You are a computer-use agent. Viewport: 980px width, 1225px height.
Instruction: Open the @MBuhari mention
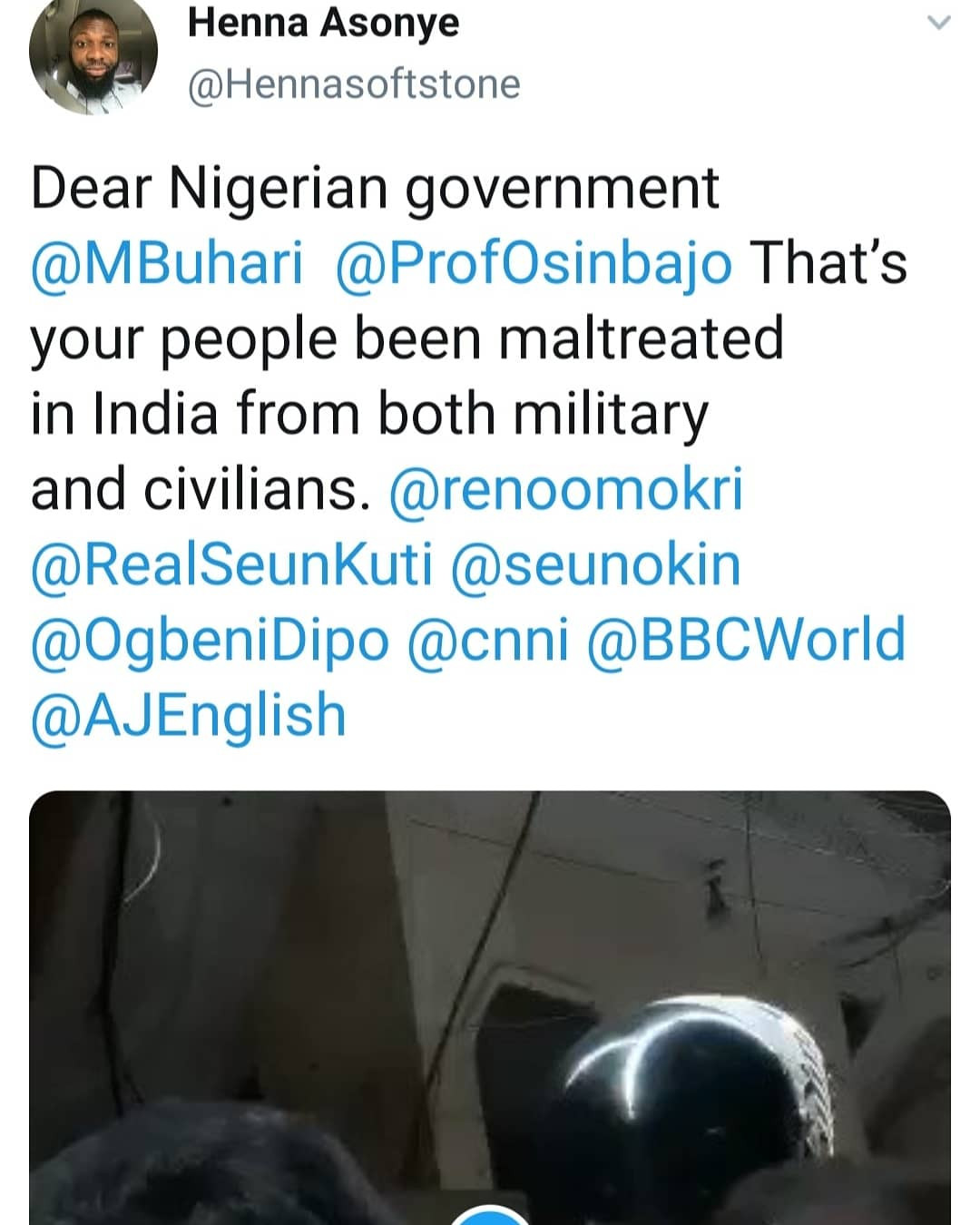coord(167,264)
